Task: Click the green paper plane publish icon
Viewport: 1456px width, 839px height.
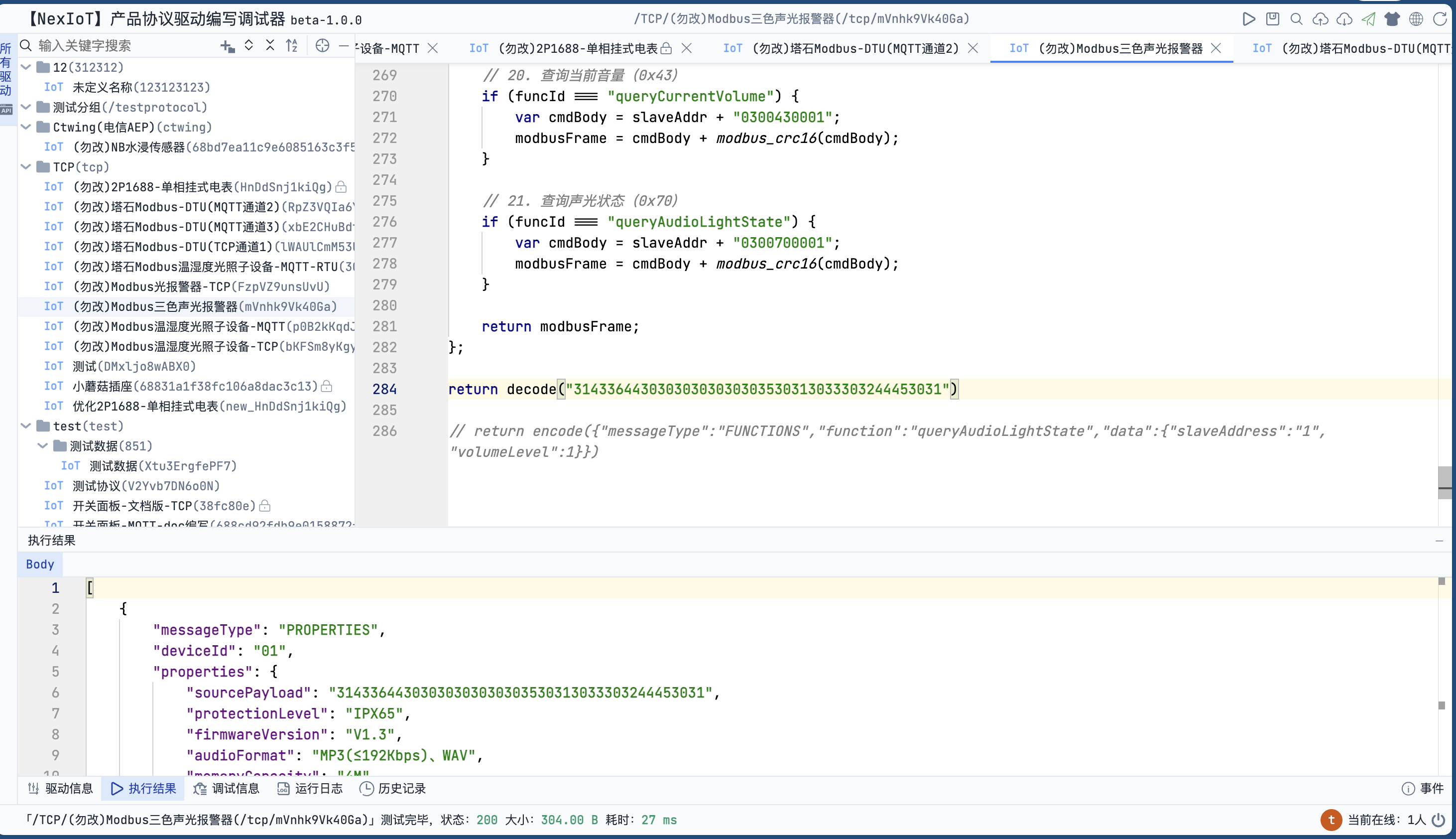Action: [1368, 19]
